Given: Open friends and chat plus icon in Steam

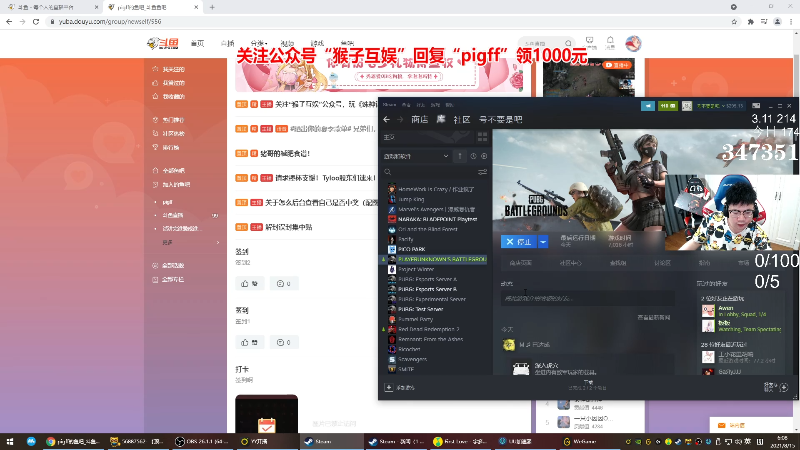Looking at the screenshot, I should point(784,387).
